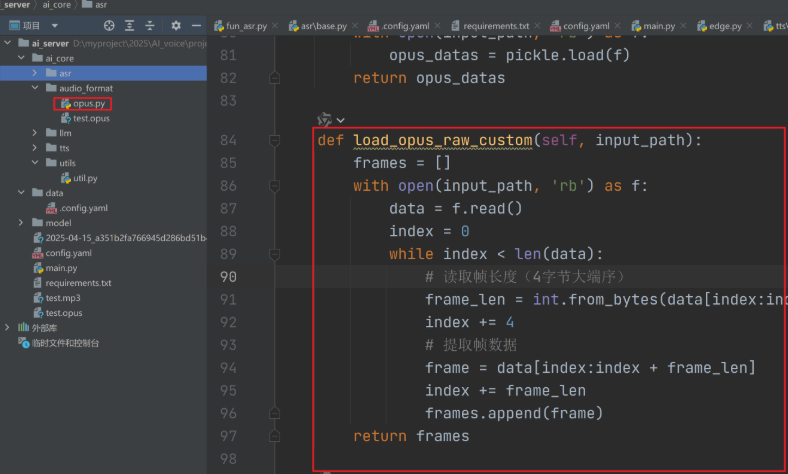Click the 'index = 0' code line
This screenshot has width=788, height=474.
click(429, 231)
